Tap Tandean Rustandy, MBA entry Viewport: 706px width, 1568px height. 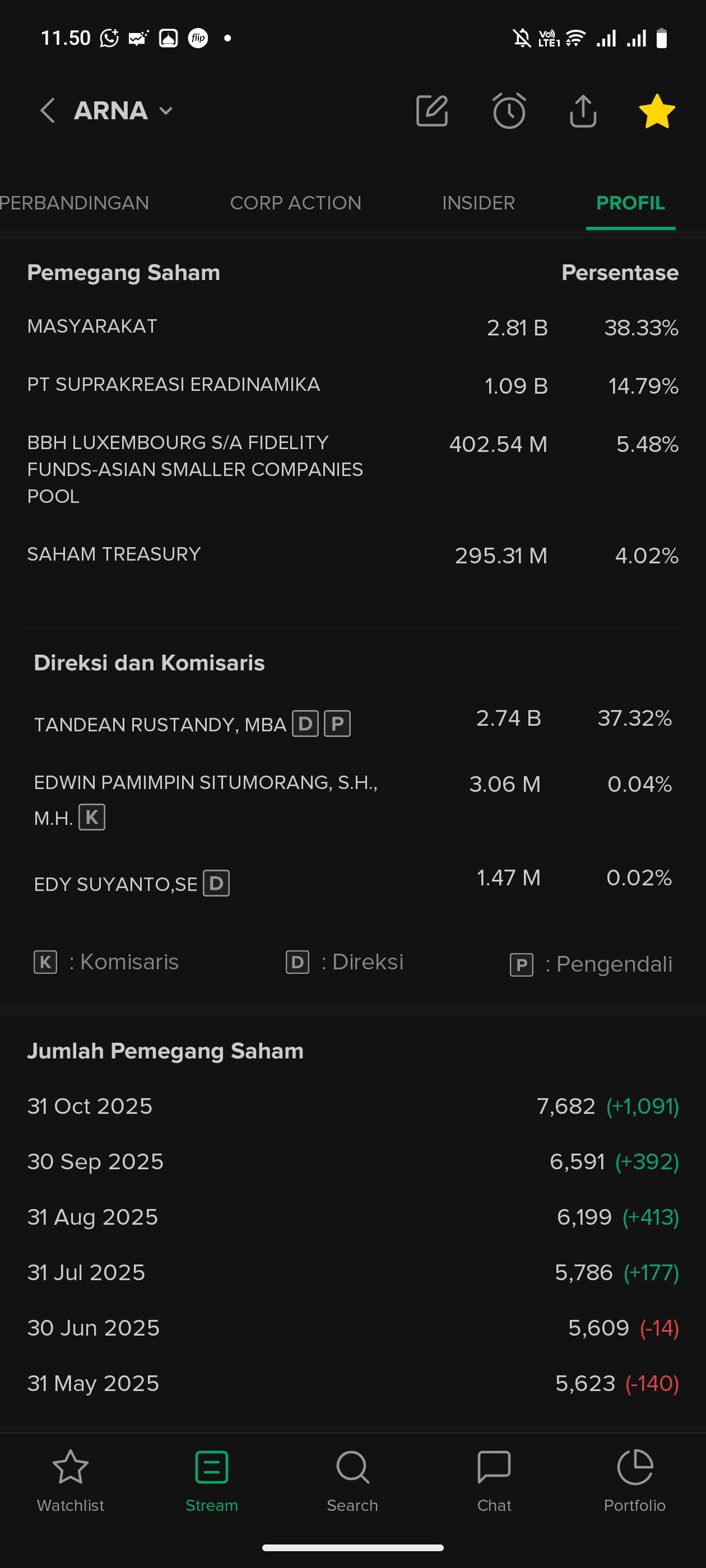(160, 724)
